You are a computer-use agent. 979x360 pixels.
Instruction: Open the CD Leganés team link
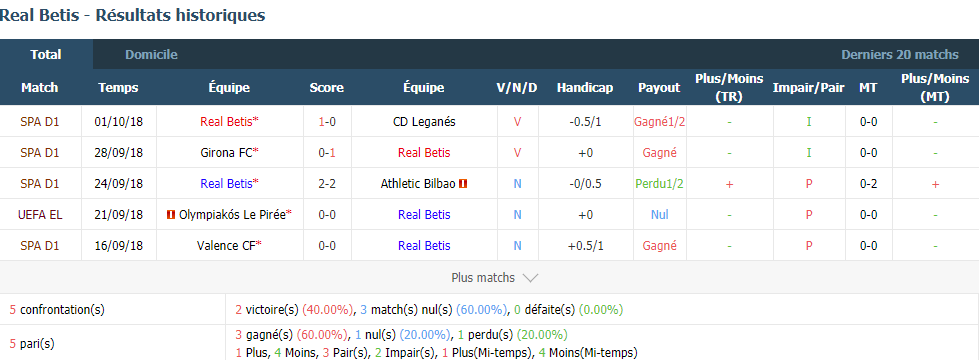[424, 122]
